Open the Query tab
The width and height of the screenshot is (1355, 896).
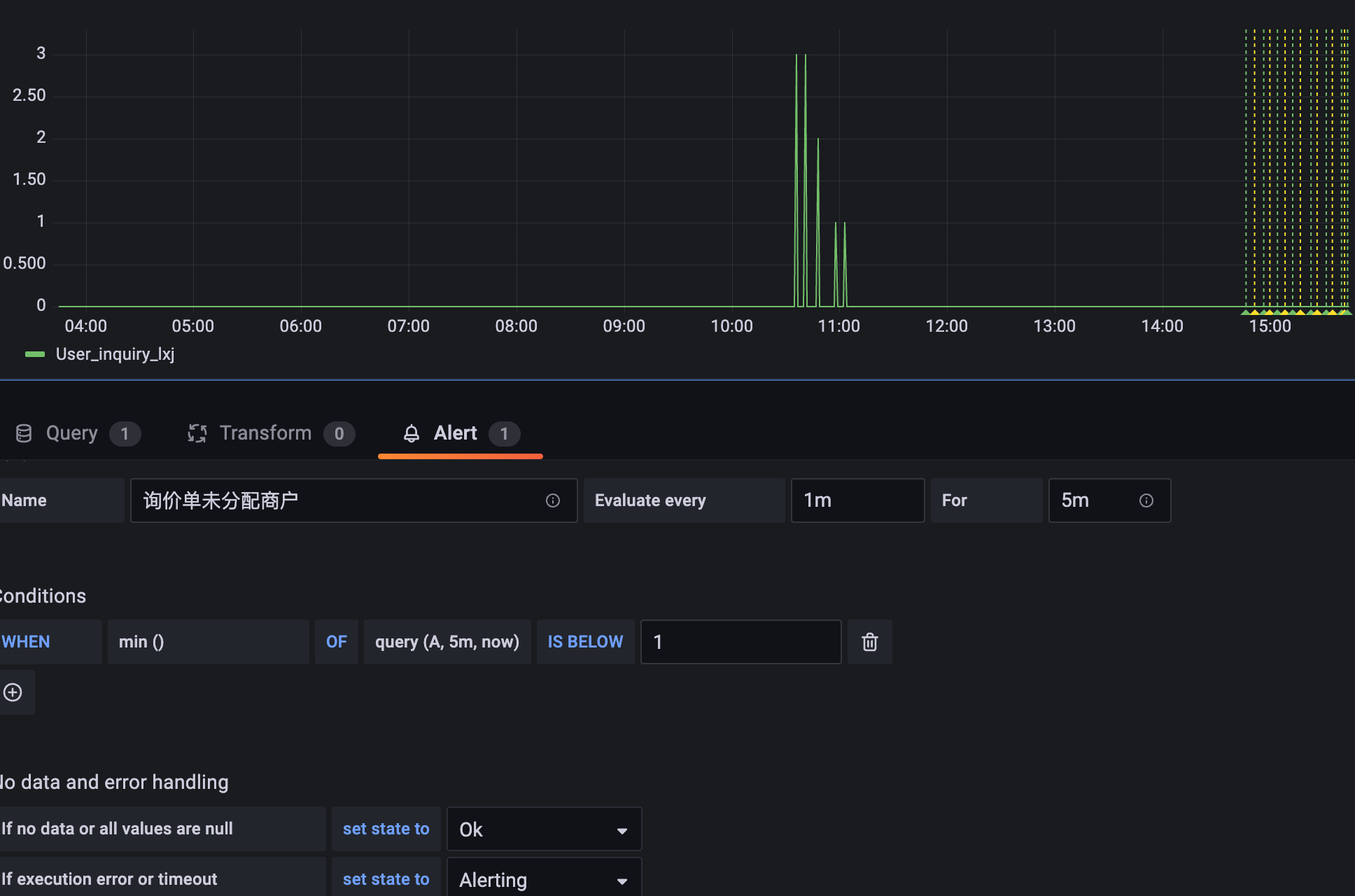click(78, 433)
